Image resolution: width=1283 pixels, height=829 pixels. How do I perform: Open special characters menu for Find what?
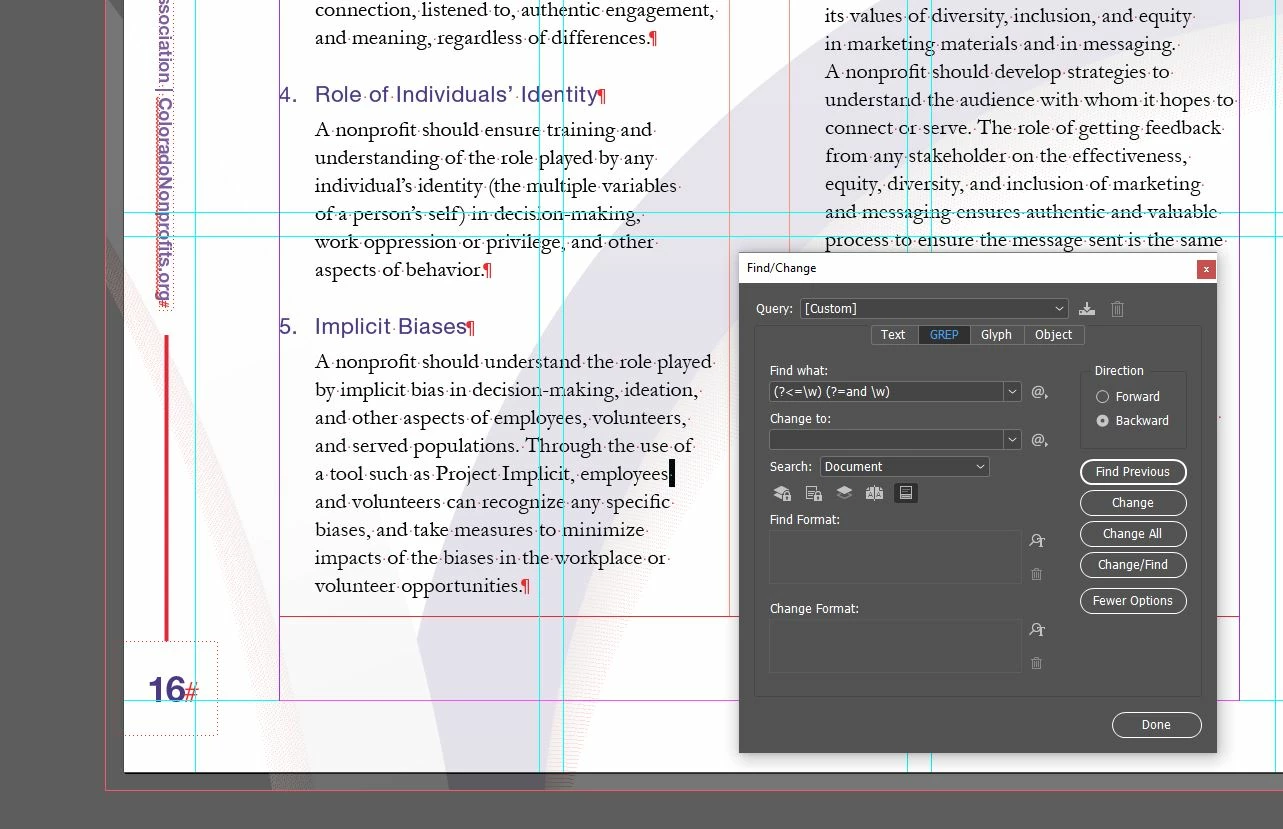[x=1039, y=392]
